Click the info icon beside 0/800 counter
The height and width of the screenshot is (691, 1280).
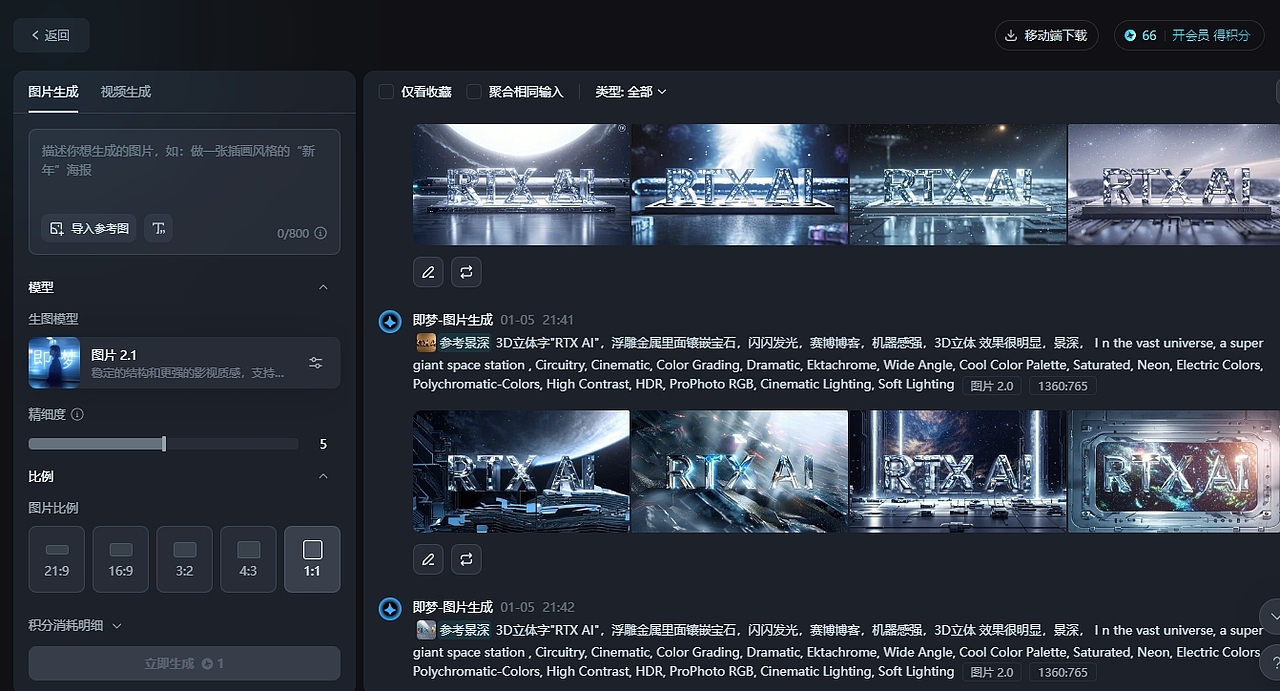(320, 233)
